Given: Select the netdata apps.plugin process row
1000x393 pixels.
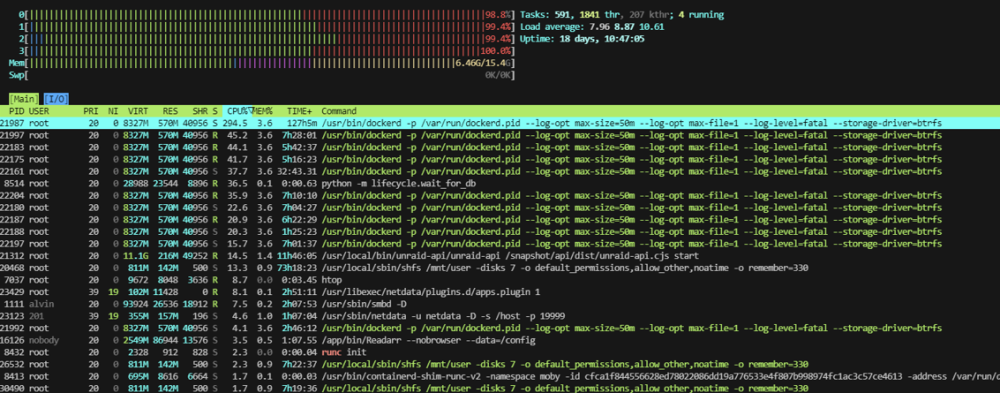Looking at the screenshot, I should pyautogui.click(x=500, y=292).
